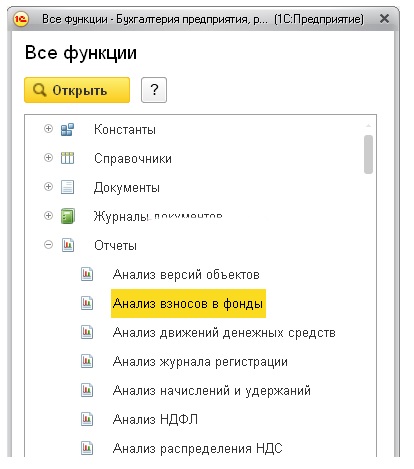
Task: Click report icon beside Анализ НДФЛ
Action: (87, 419)
